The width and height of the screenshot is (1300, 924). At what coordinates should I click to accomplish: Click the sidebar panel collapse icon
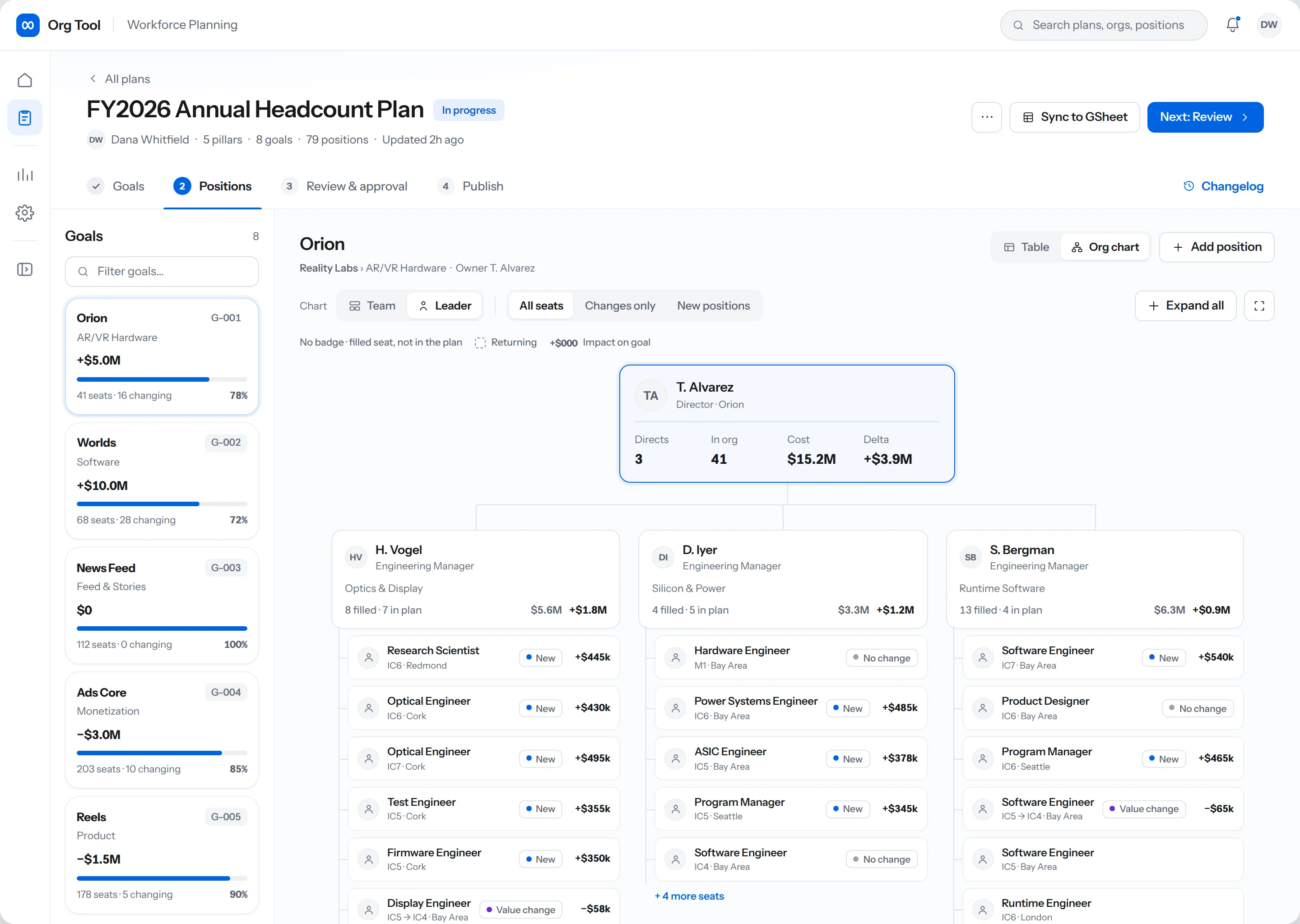24,269
